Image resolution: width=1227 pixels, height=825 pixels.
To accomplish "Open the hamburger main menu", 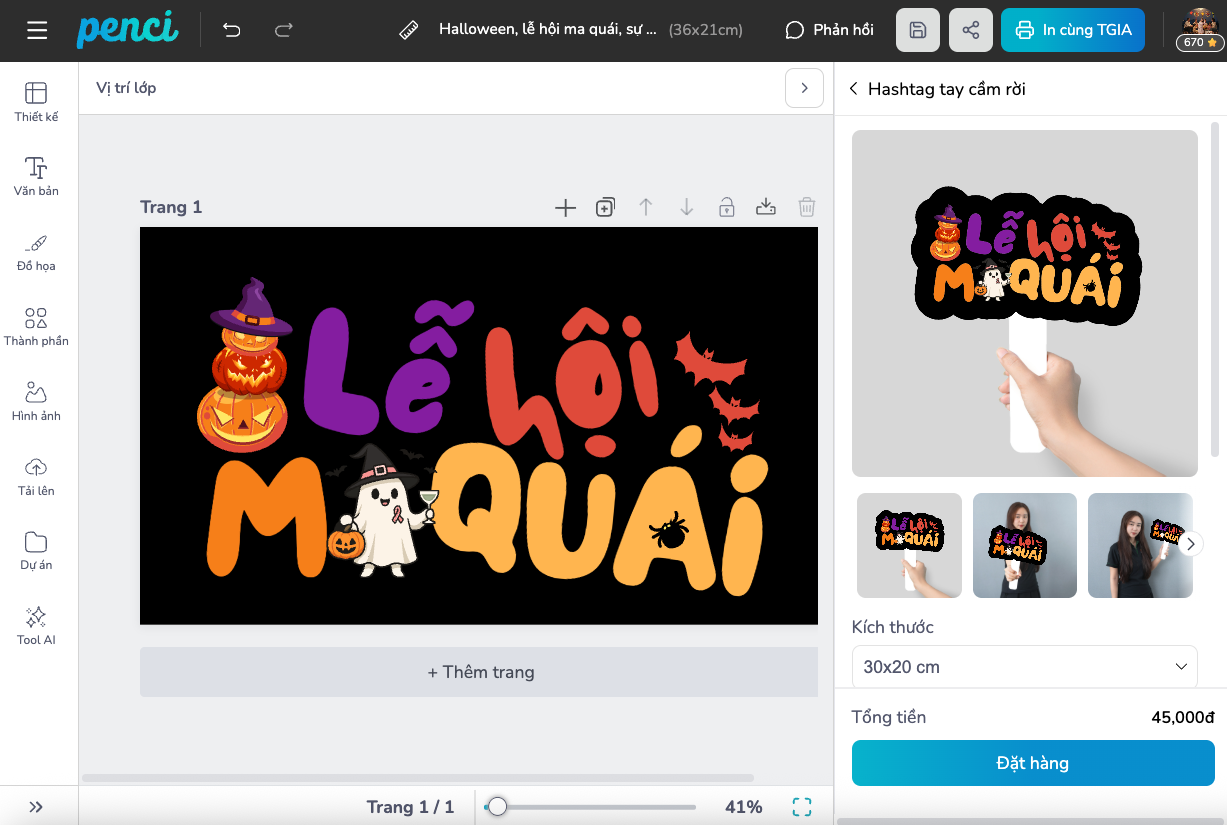I will 37,30.
